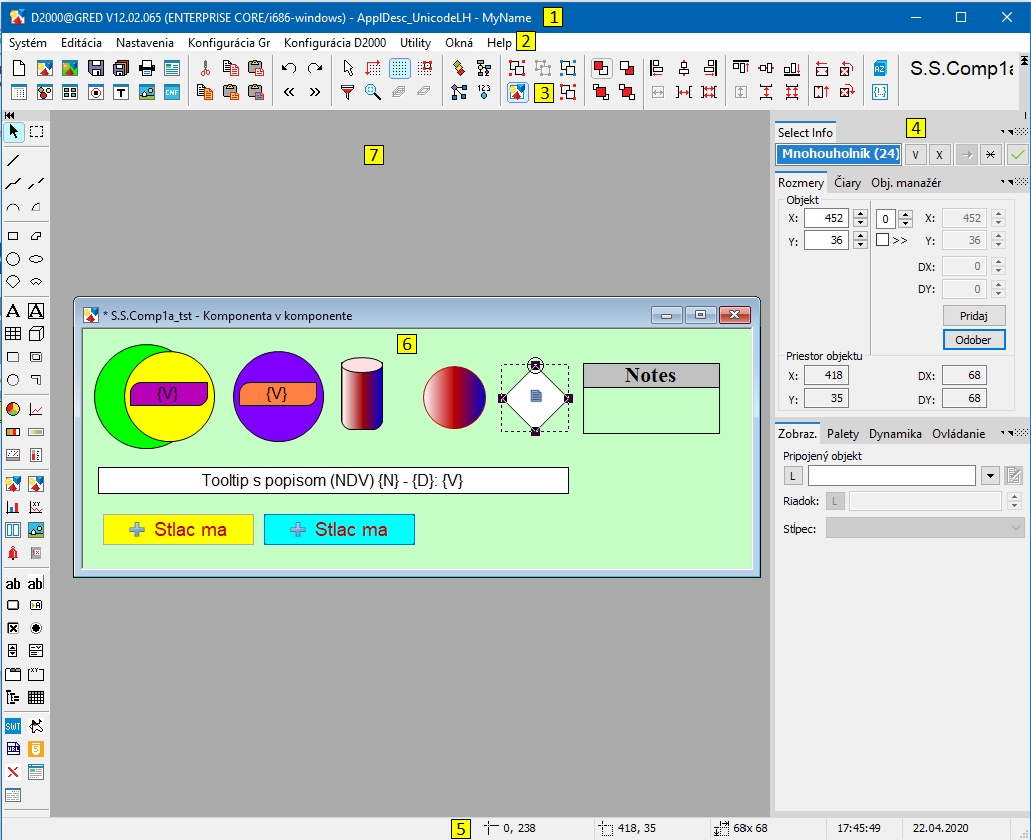
Task: Click the Odober button
Action: point(973,339)
